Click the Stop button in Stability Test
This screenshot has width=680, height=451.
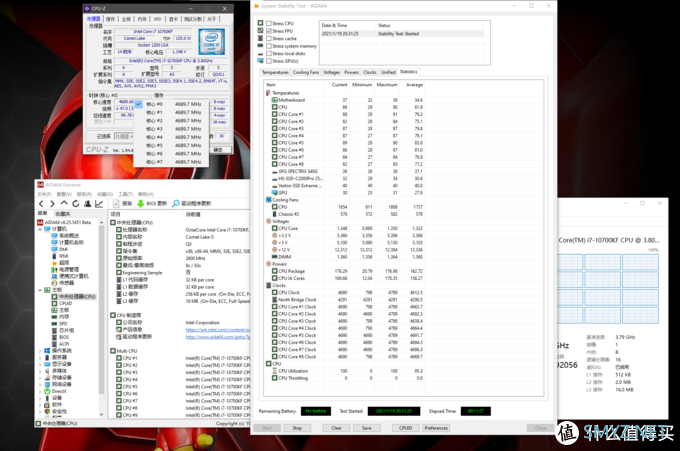coord(297,428)
